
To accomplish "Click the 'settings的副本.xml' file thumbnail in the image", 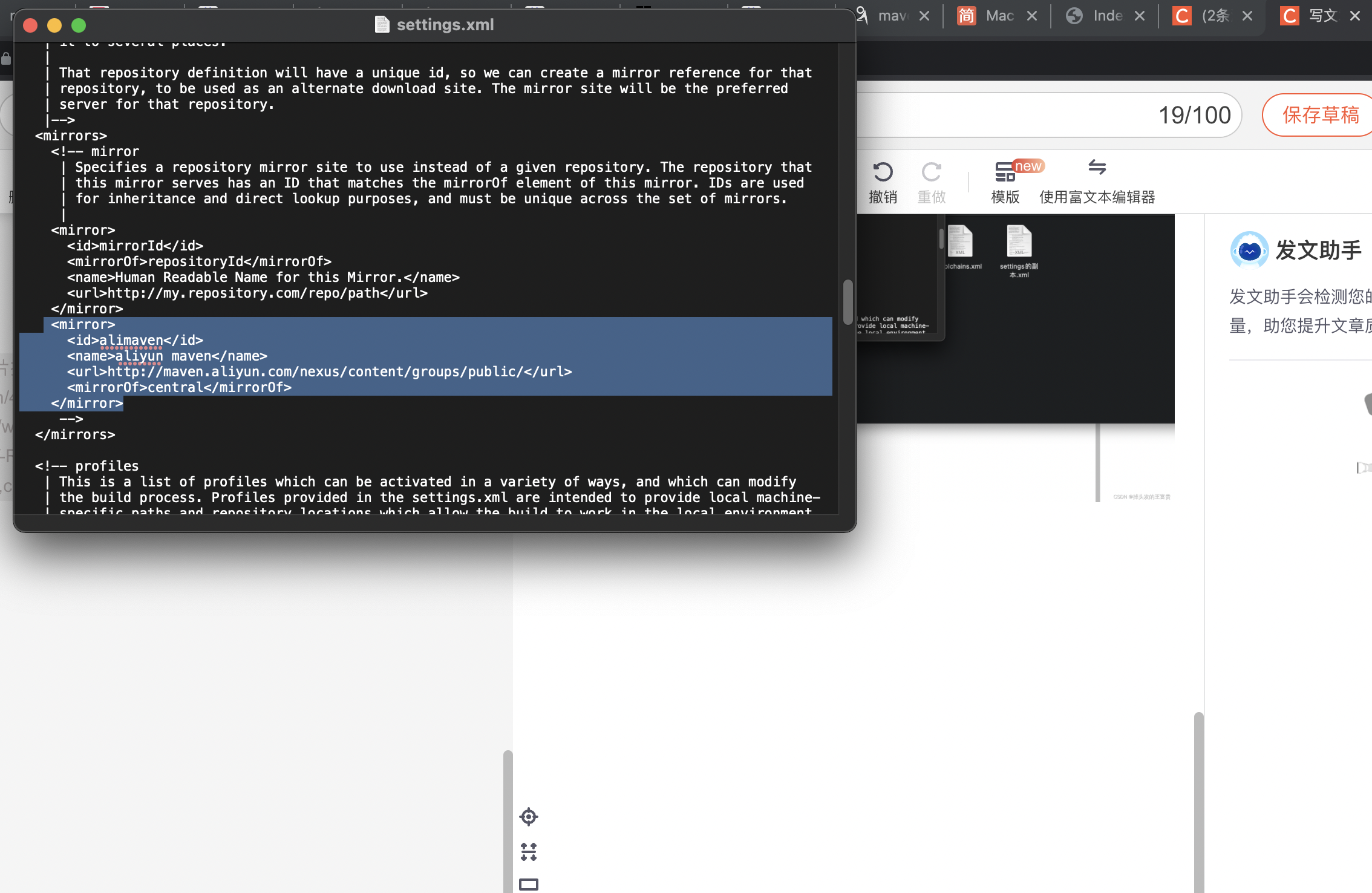I will click(x=1019, y=251).
